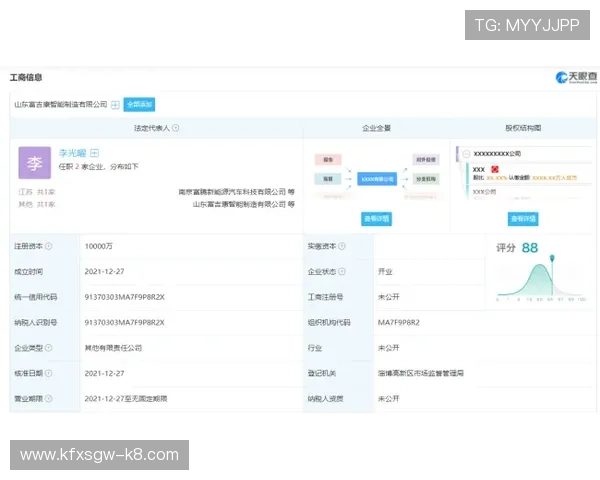This screenshot has width=600, height=480.
Task: Open the info icon beside 法定代表人
Action: point(176,128)
